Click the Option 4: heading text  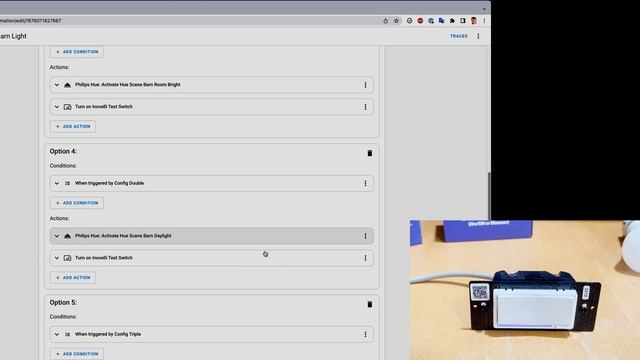tap(63, 151)
